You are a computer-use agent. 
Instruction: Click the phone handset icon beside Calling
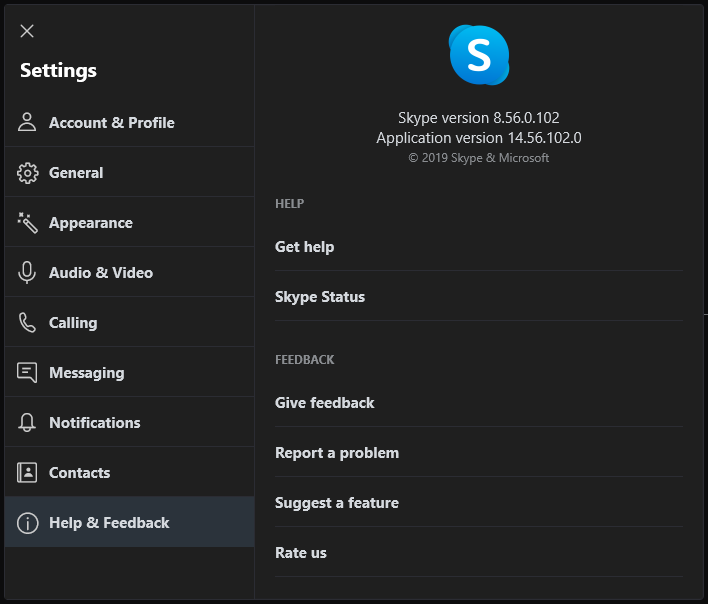coord(27,323)
